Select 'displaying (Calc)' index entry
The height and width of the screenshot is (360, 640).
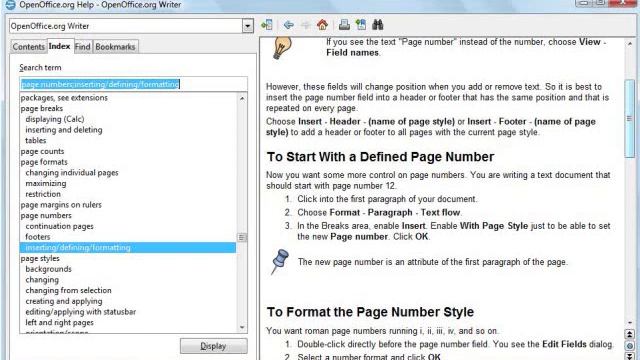tap(55, 119)
